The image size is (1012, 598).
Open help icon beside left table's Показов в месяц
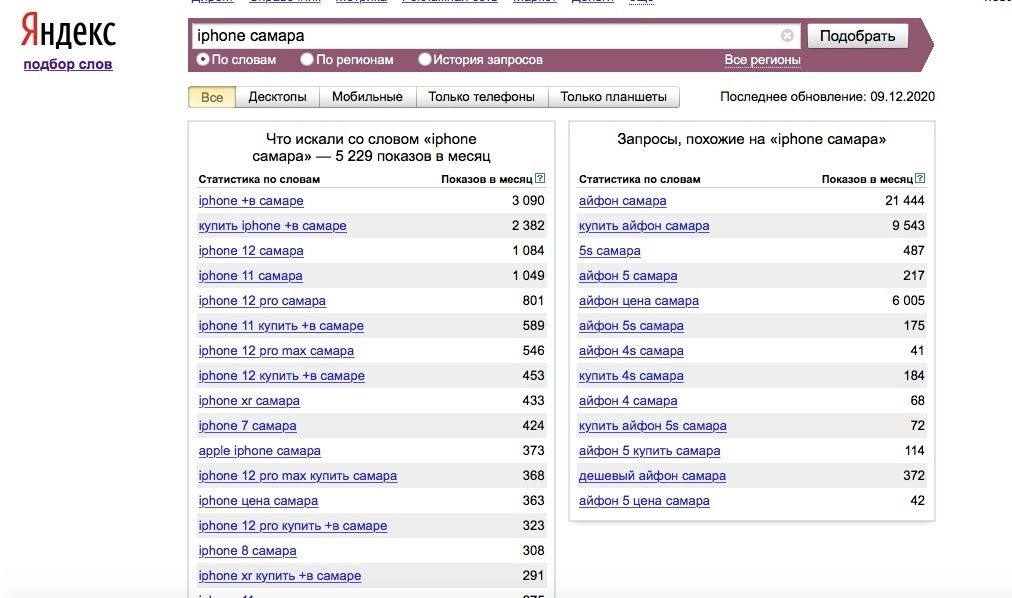click(x=540, y=178)
